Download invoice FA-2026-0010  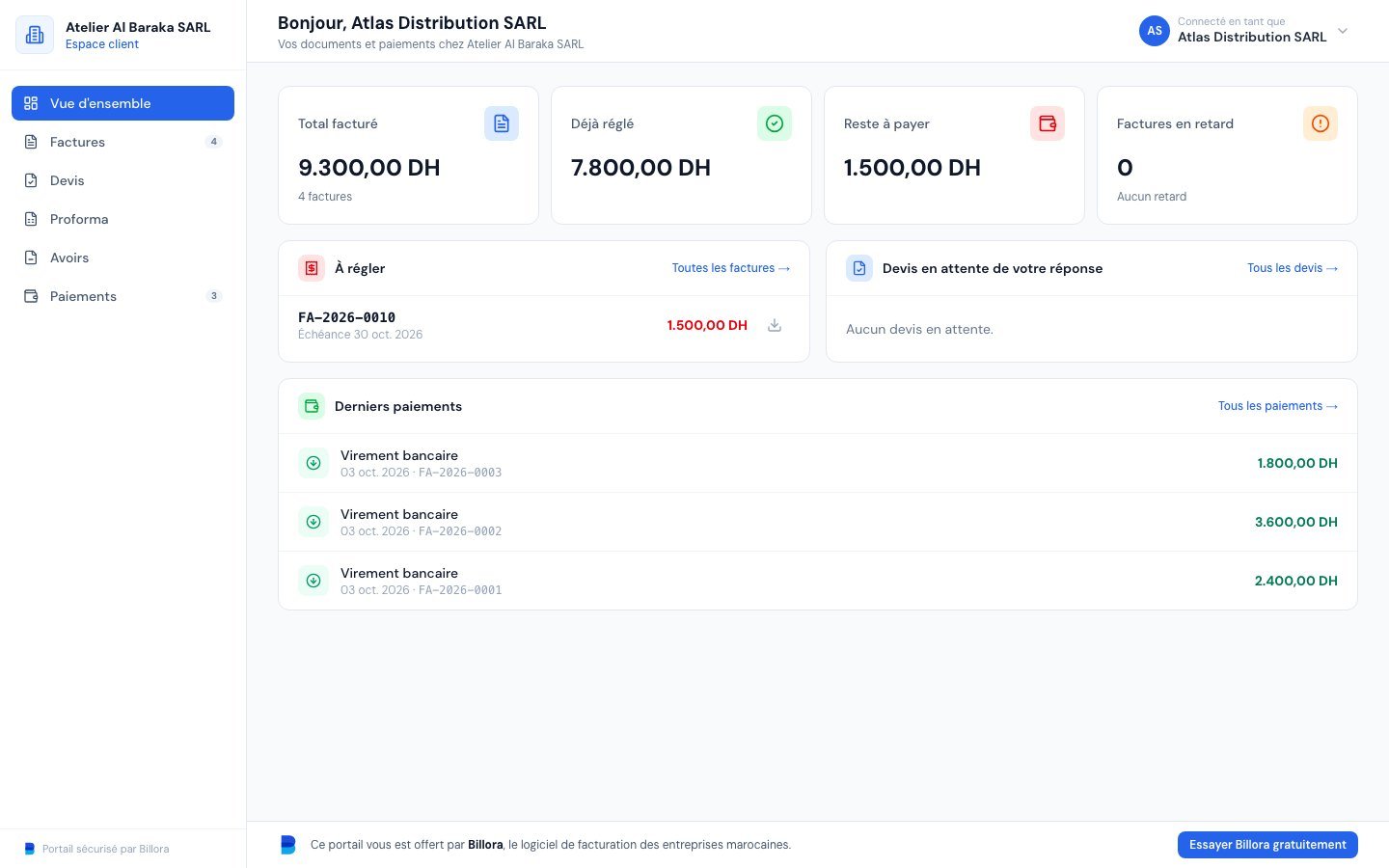[775, 325]
